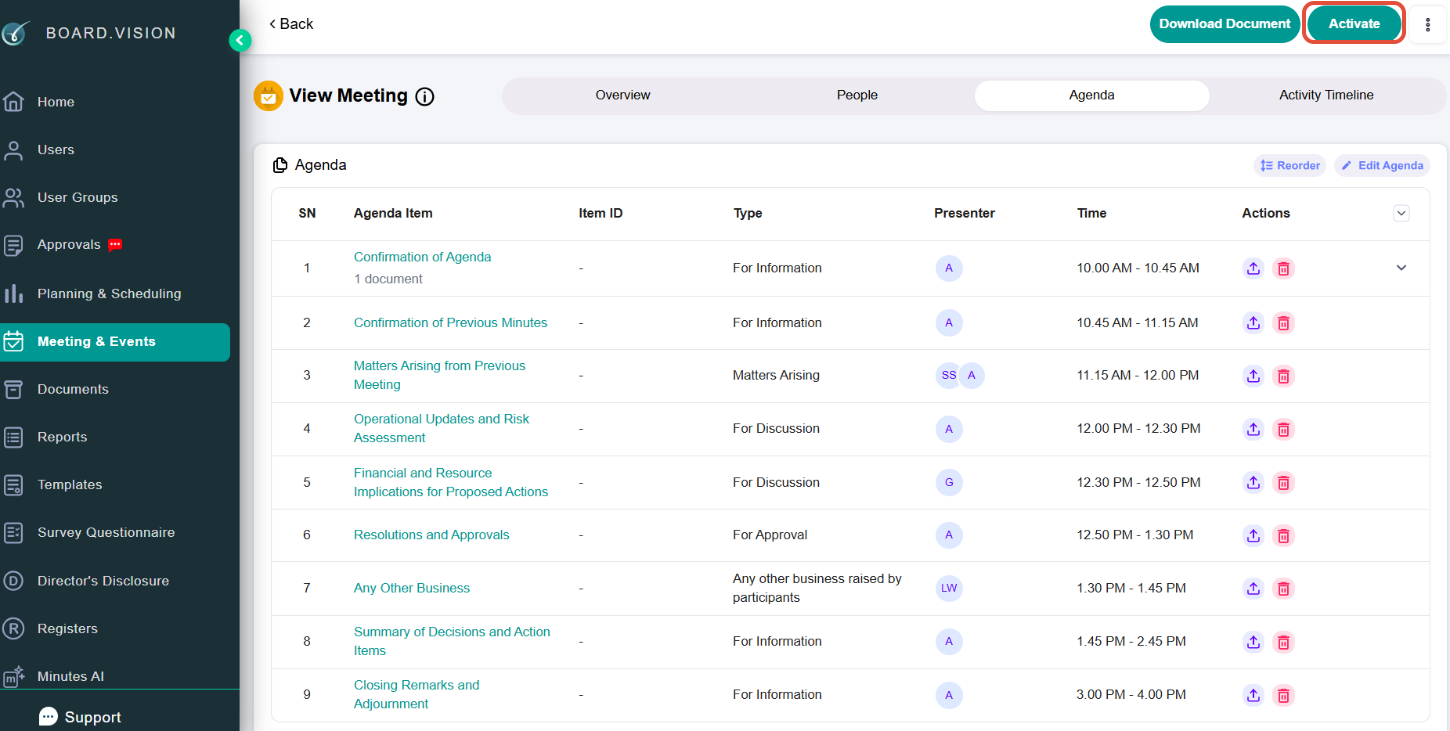Delete the Resolutions and Approvals agenda item
1450x731 pixels.
coord(1284,535)
